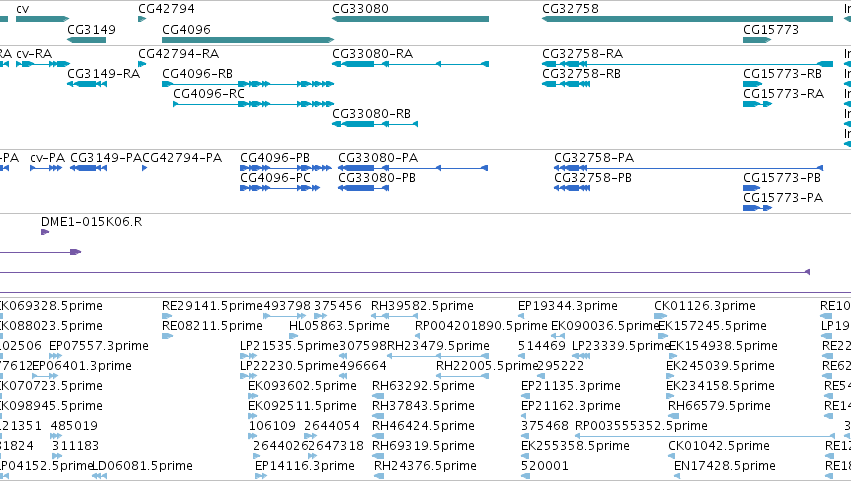Select EST RH22005.5prime
The image size is (851, 481).
462,376
